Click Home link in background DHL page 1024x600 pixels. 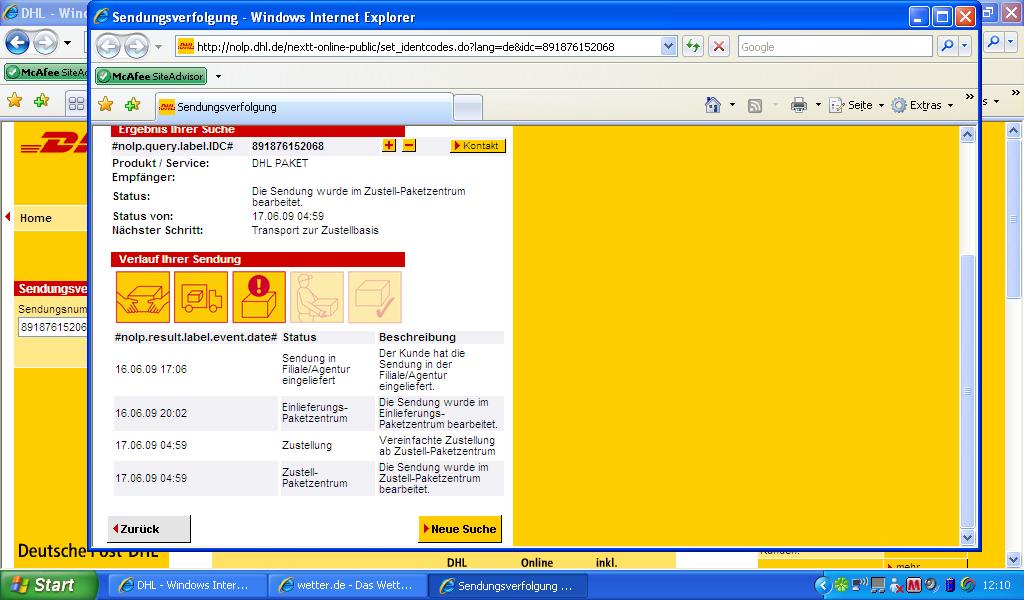36,218
